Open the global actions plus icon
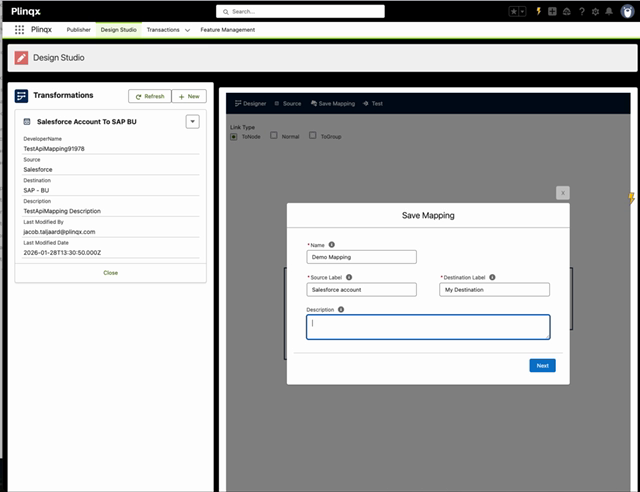The width and height of the screenshot is (640, 492). coord(552,11)
